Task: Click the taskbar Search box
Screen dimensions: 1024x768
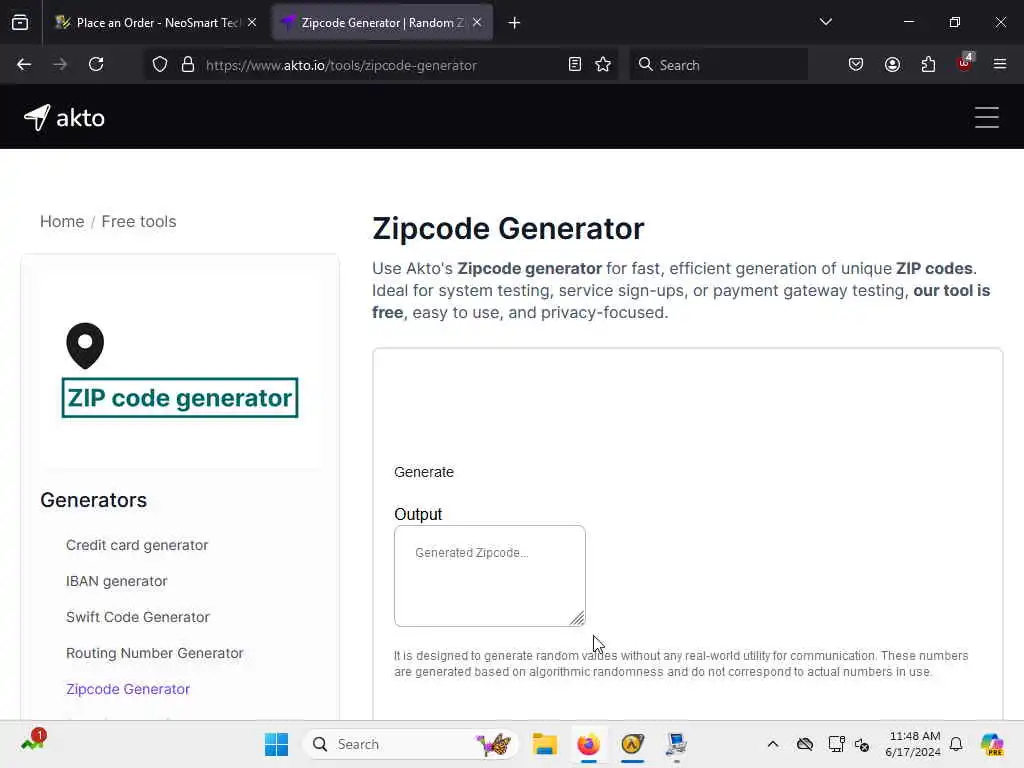Action: [x=411, y=744]
